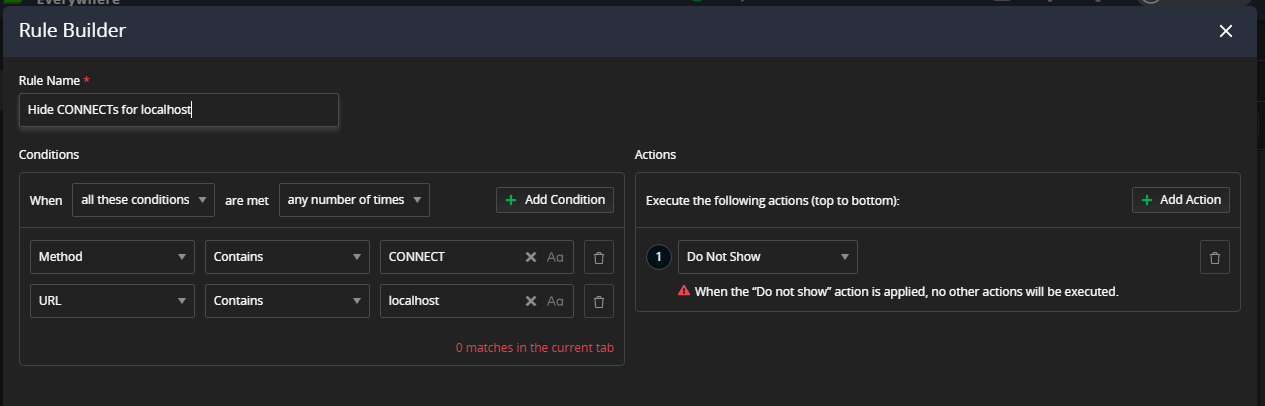Open the Do Not Show action dropdown

coord(767,257)
